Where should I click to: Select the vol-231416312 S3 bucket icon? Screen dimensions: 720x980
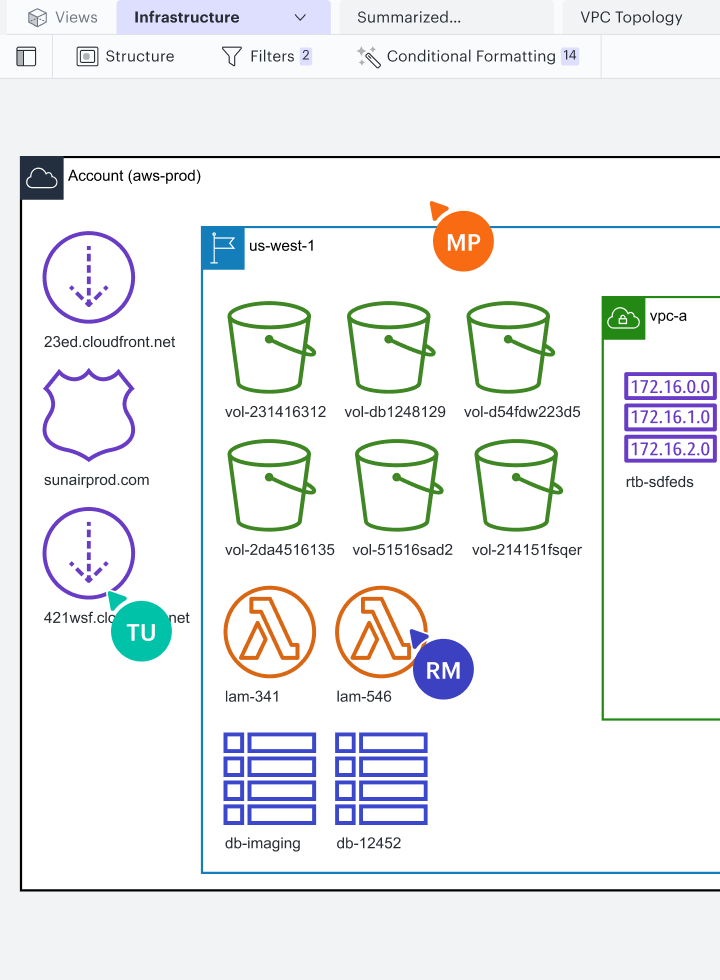point(272,346)
